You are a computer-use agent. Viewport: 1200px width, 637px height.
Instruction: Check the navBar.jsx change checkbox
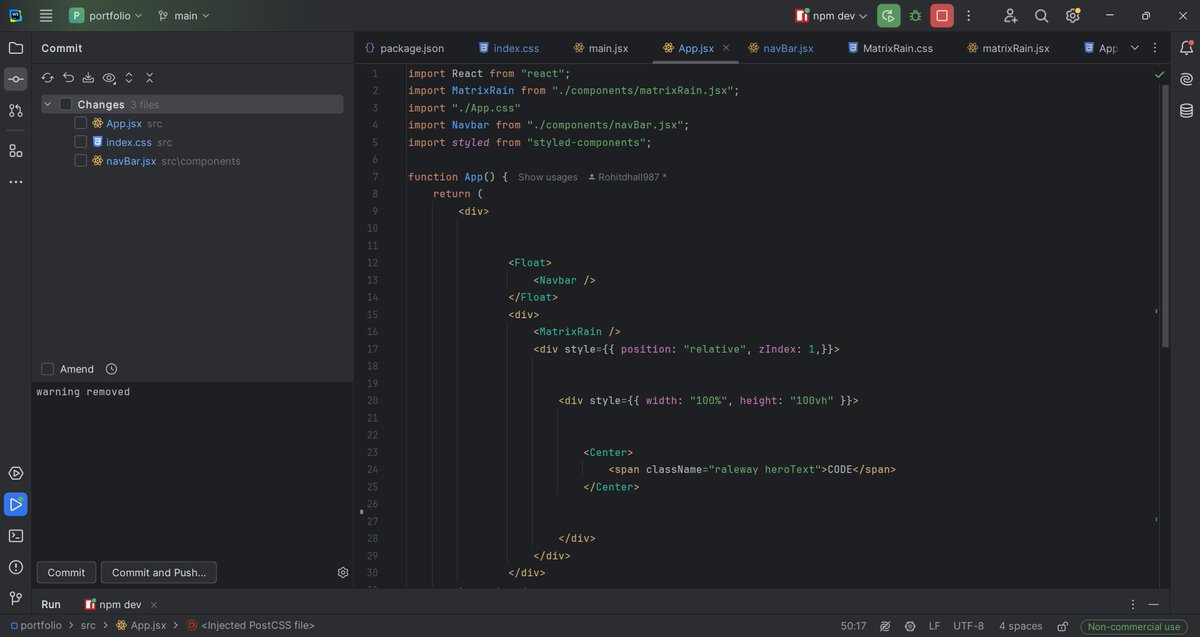click(81, 161)
